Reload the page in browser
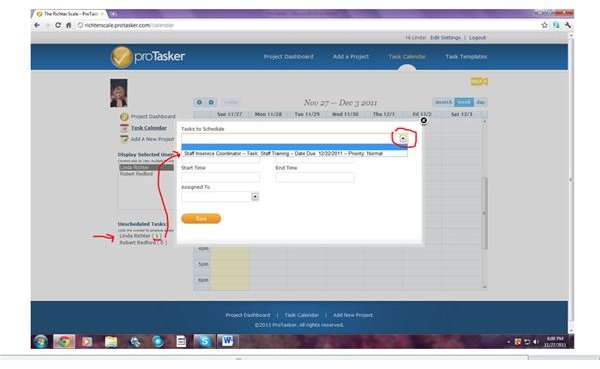This screenshot has width=600, height=369. (58, 25)
